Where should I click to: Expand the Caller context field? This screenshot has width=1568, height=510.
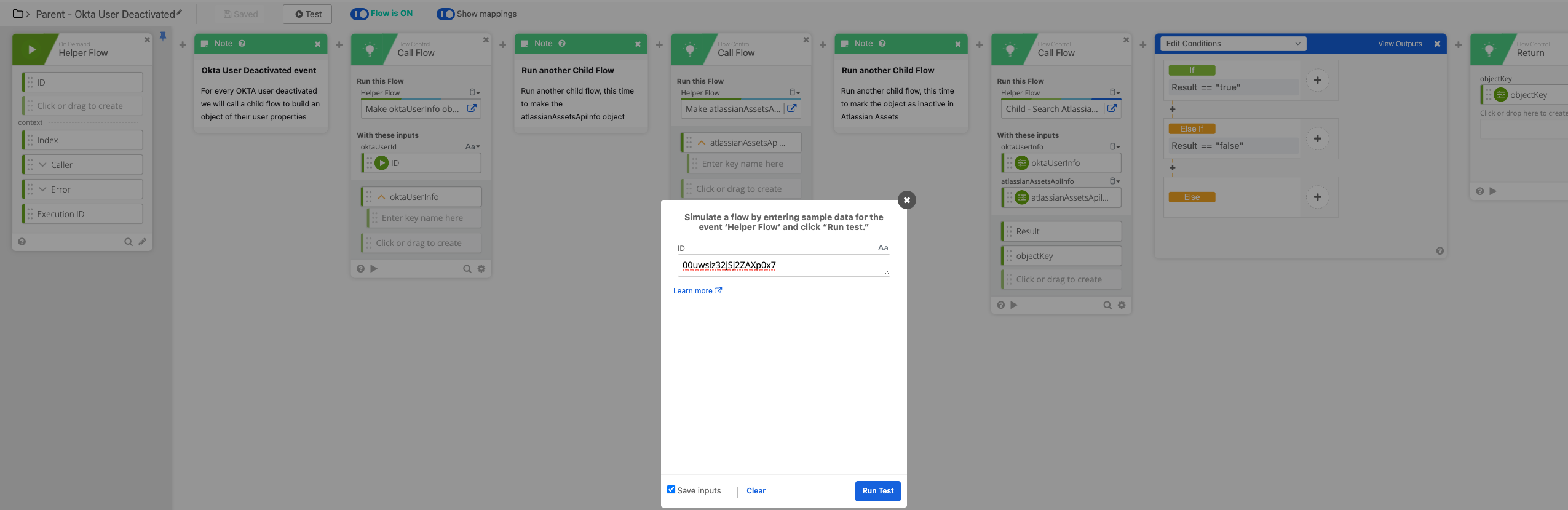(43, 165)
